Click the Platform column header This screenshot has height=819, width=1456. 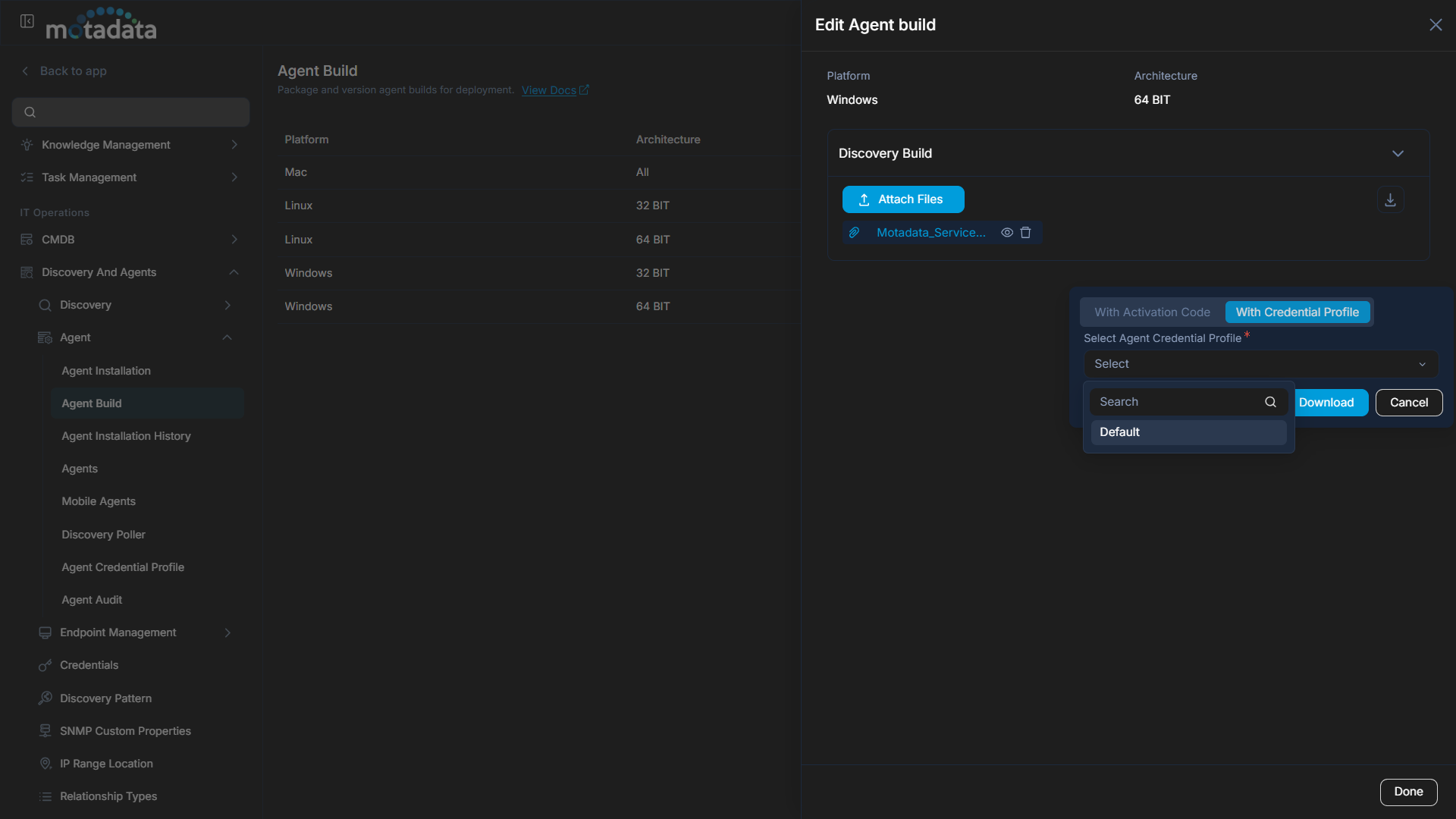[x=306, y=140]
